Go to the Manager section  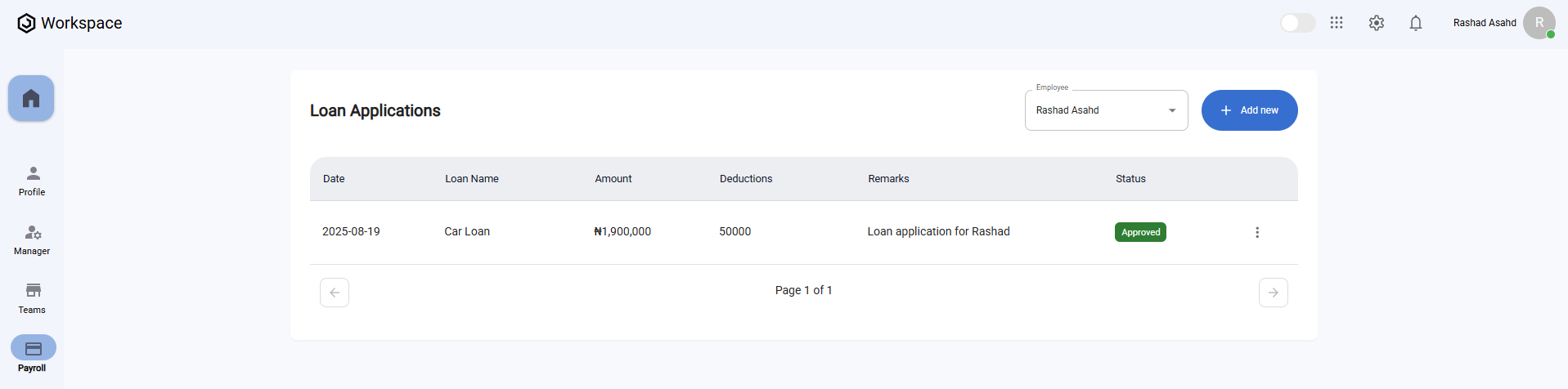33,239
